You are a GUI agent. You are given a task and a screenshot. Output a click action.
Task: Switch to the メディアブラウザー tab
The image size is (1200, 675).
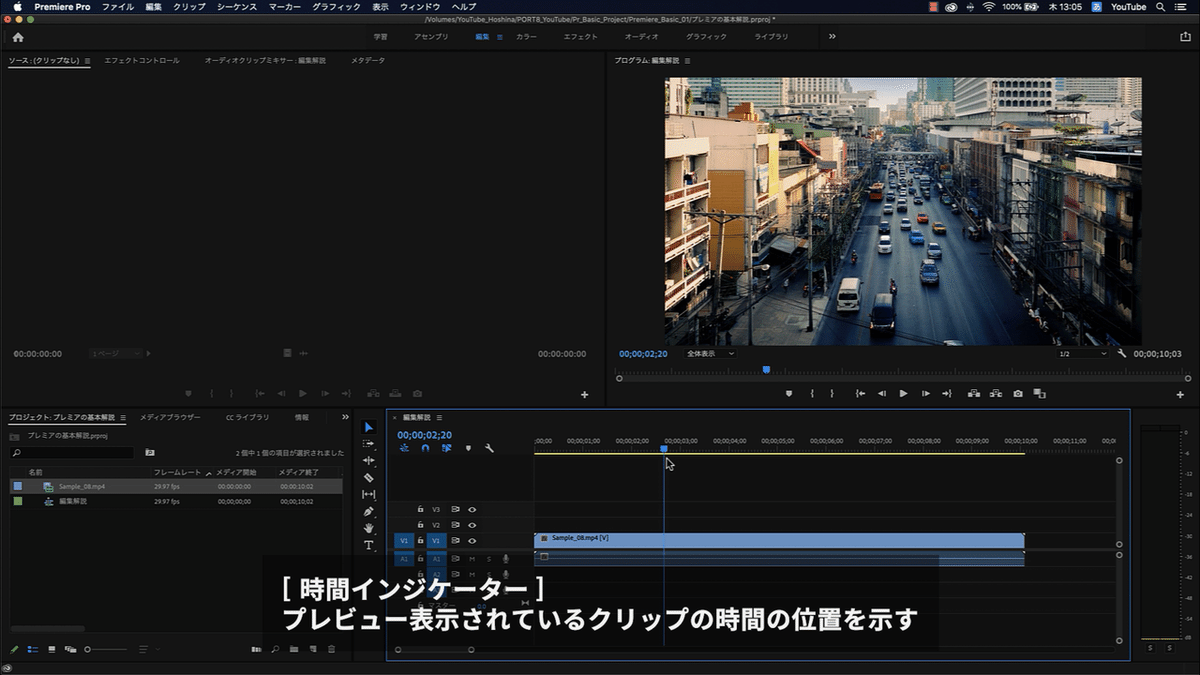(x=170, y=417)
